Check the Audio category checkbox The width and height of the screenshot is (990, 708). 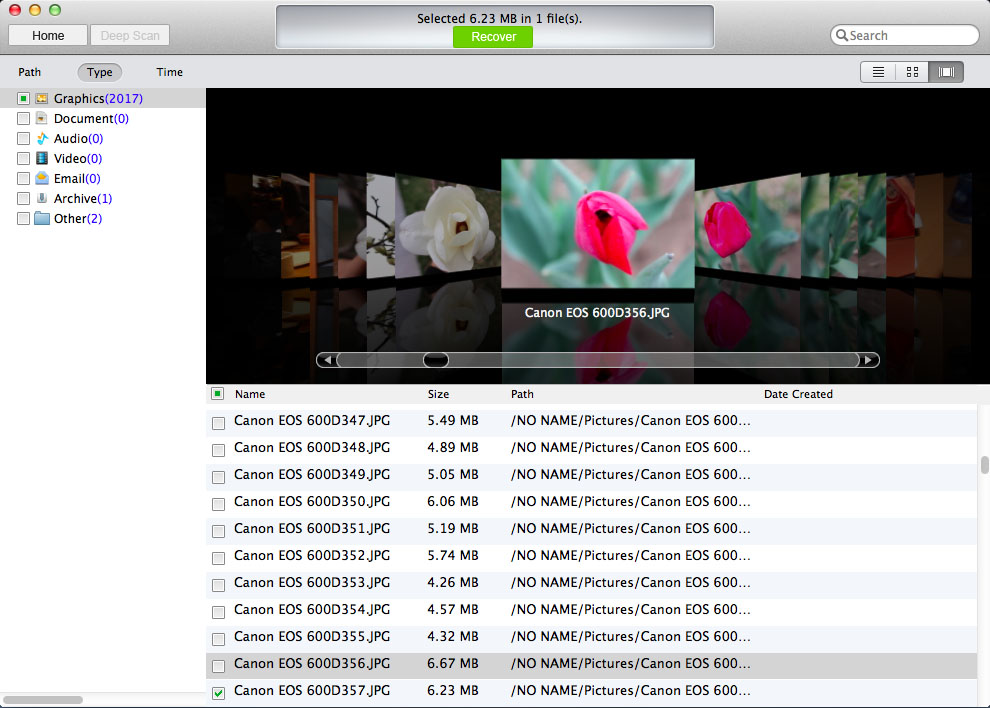[23, 138]
